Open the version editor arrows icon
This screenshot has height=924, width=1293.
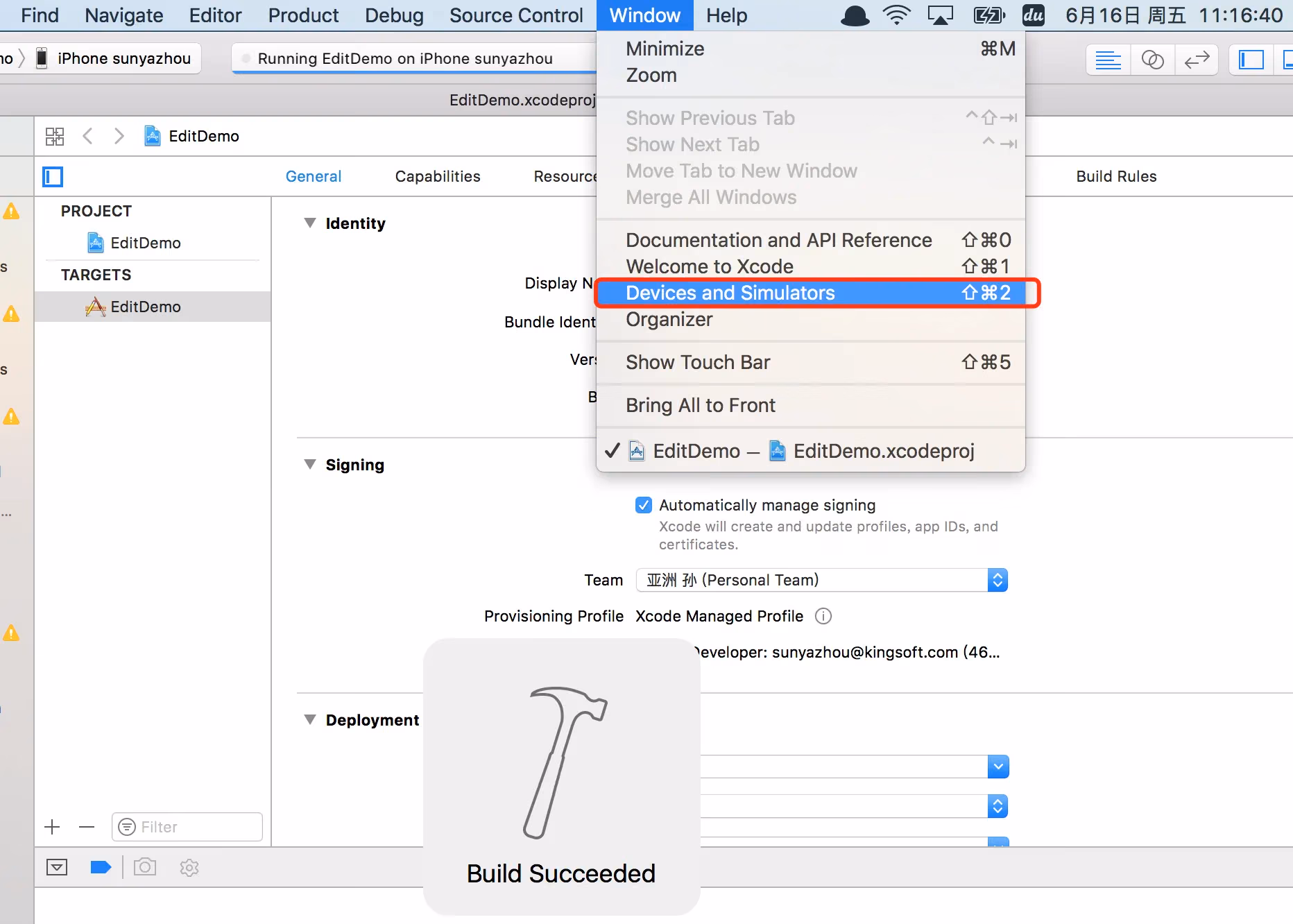pos(1197,60)
